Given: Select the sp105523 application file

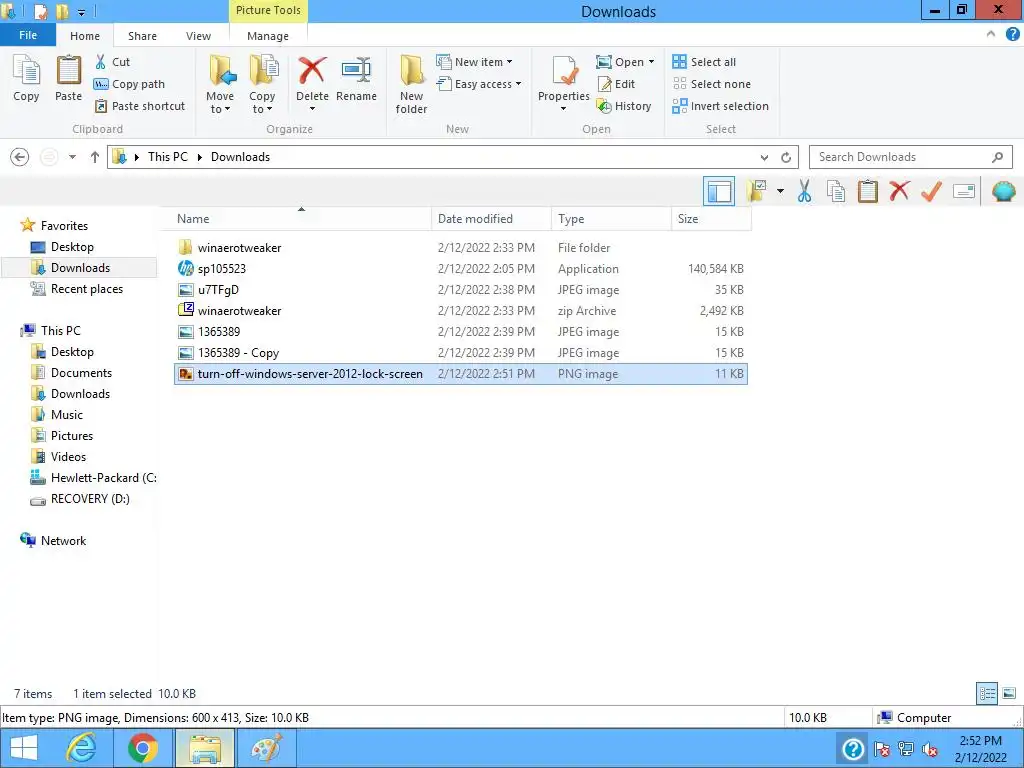Looking at the screenshot, I should pos(461,268).
